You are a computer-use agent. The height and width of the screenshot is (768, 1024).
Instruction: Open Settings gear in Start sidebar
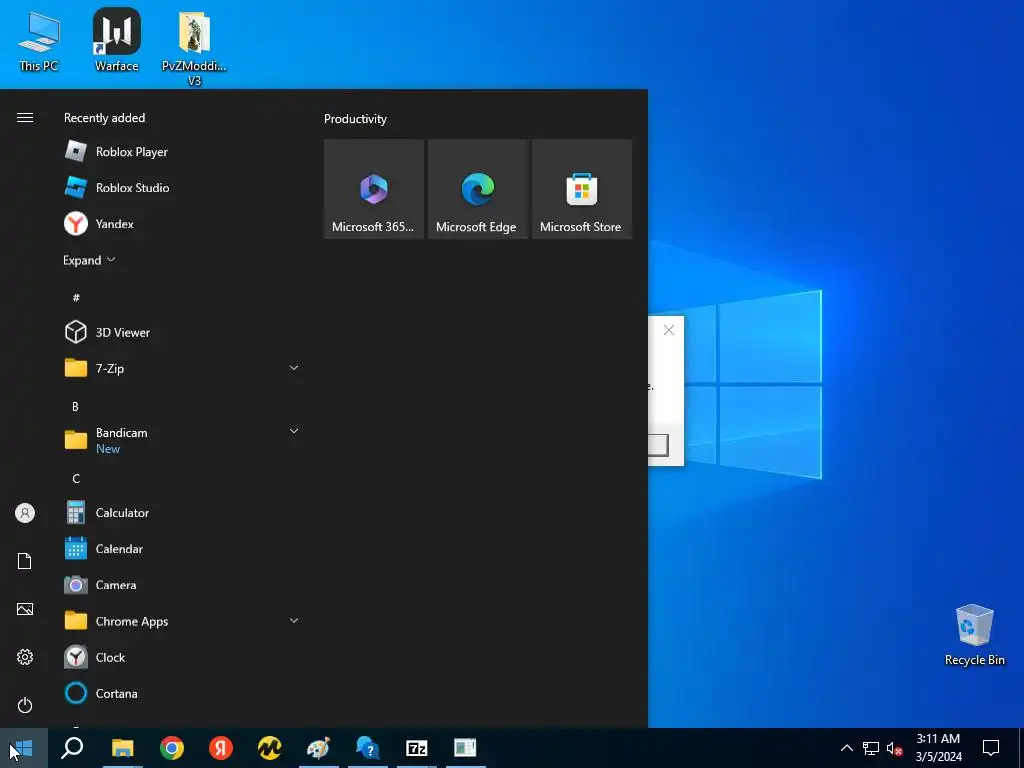pyautogui.click(x=25, y=657)
